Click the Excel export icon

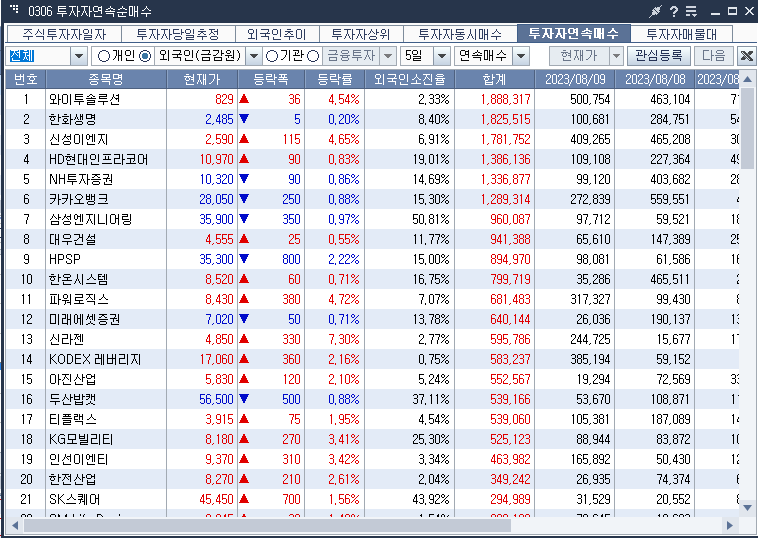[x=746, y=56]
